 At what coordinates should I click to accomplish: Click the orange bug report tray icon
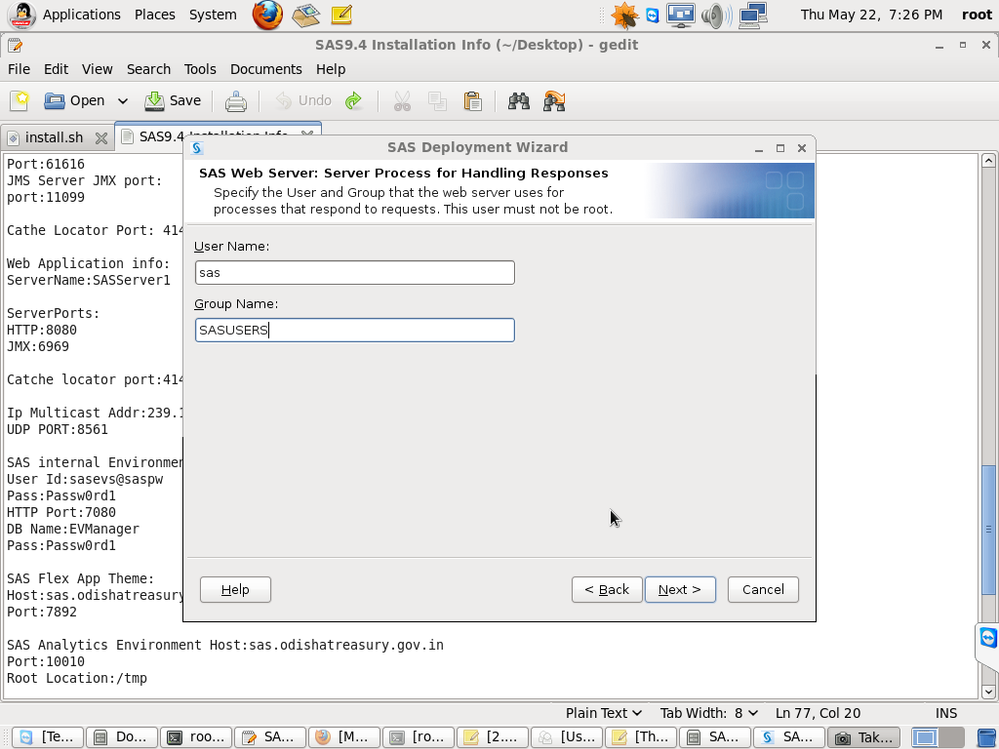[x=624, y=15]
